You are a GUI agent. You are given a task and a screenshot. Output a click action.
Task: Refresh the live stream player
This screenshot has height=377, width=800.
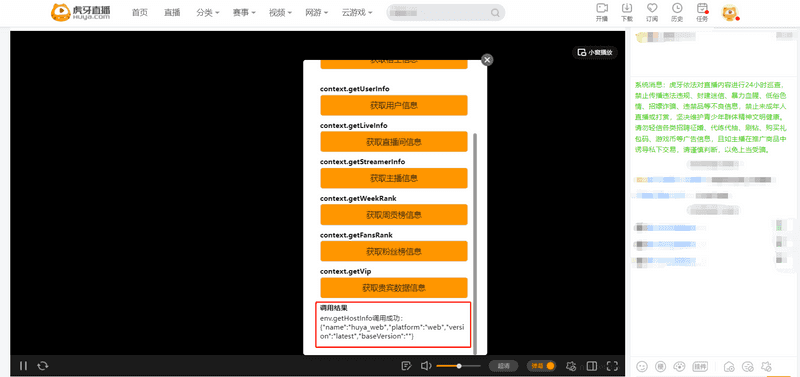click(43, 366)
